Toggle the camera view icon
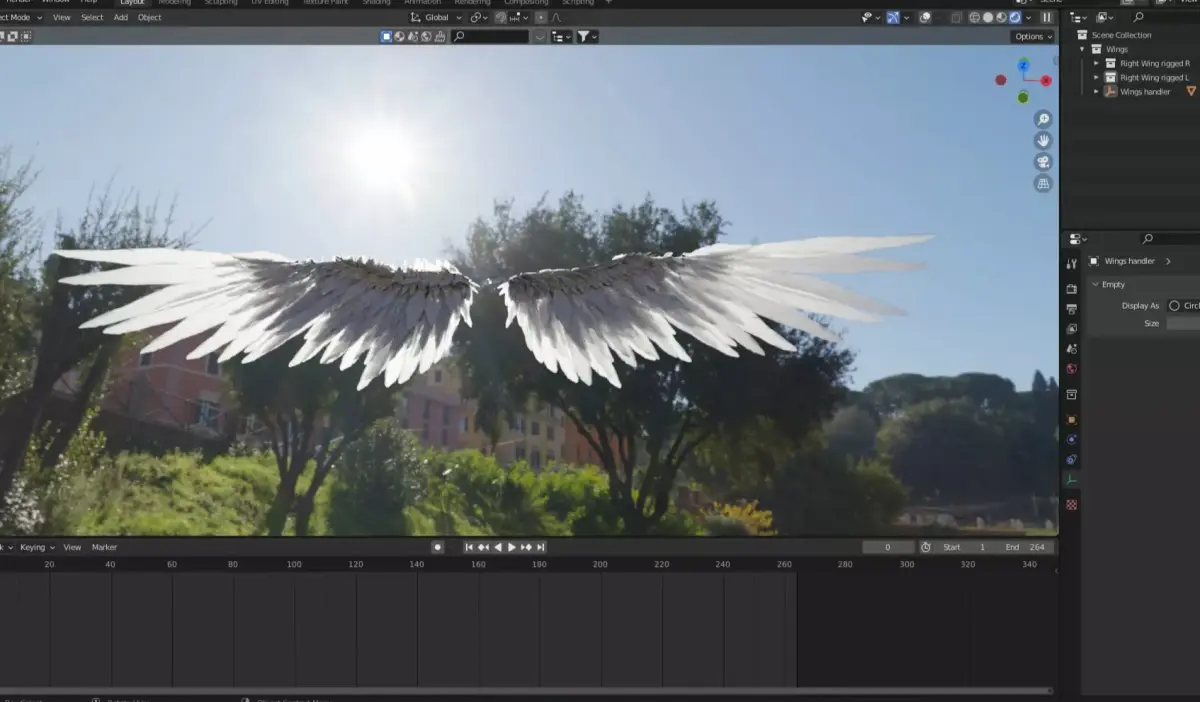The height and width of the screenshot is (702, 1200). tap(1043, 163)
